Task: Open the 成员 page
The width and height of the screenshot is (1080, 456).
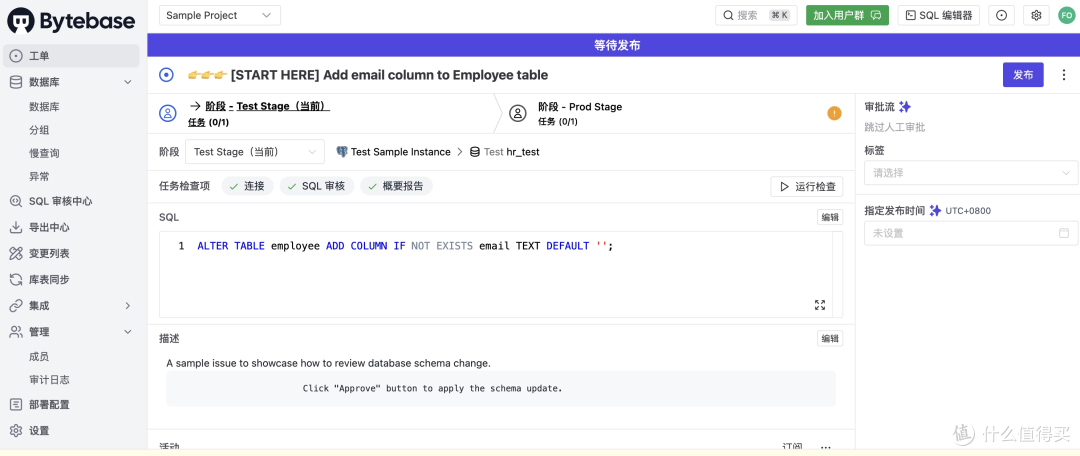Action: (x=39, y=357)
